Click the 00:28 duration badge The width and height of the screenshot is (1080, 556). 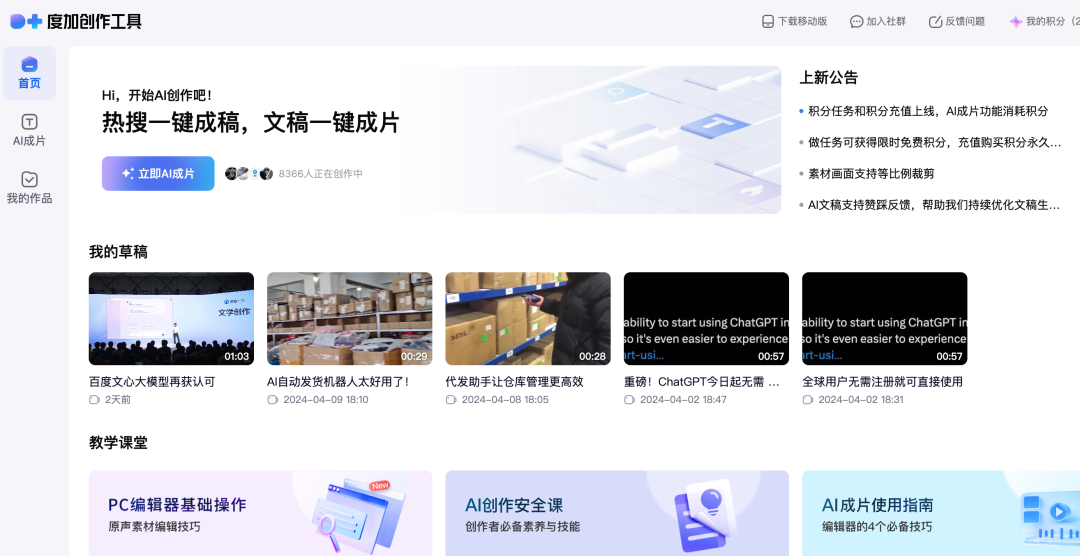coord(592,356)
